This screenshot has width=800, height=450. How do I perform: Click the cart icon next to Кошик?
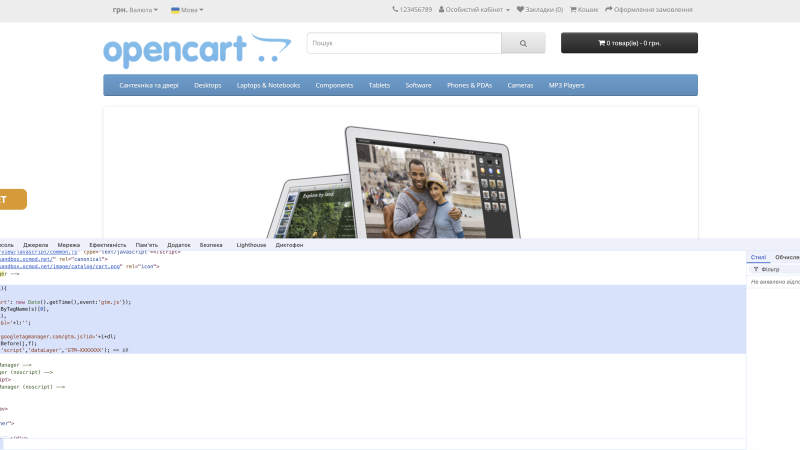tap(573, 9)
